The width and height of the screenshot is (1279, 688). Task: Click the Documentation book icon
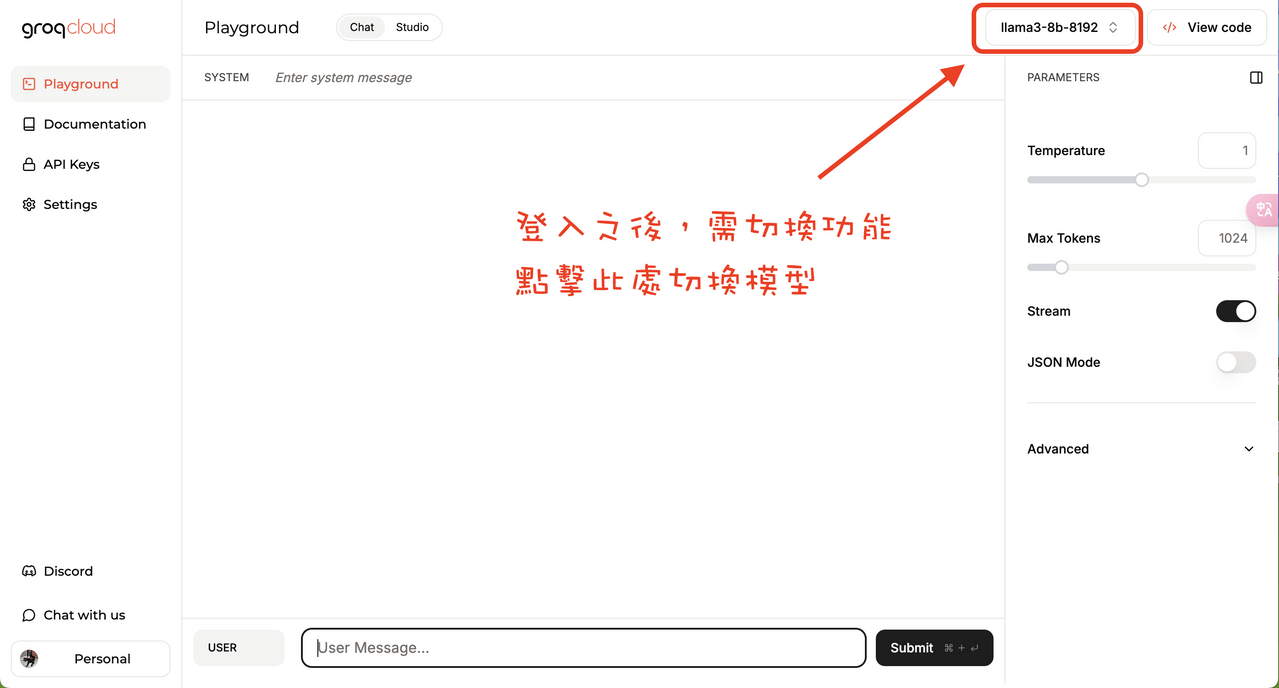[29, 124]
